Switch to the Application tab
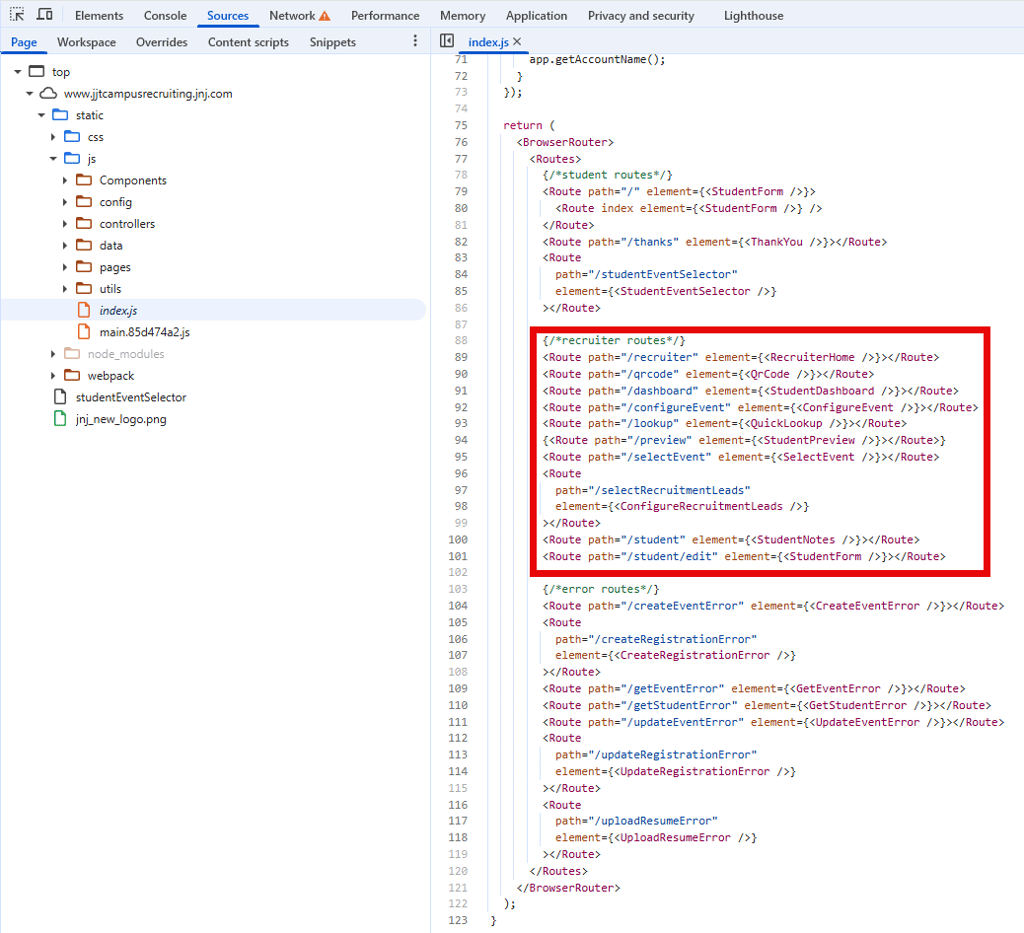The width and height of the screenshot is (1024, 933). coord(536,16)
